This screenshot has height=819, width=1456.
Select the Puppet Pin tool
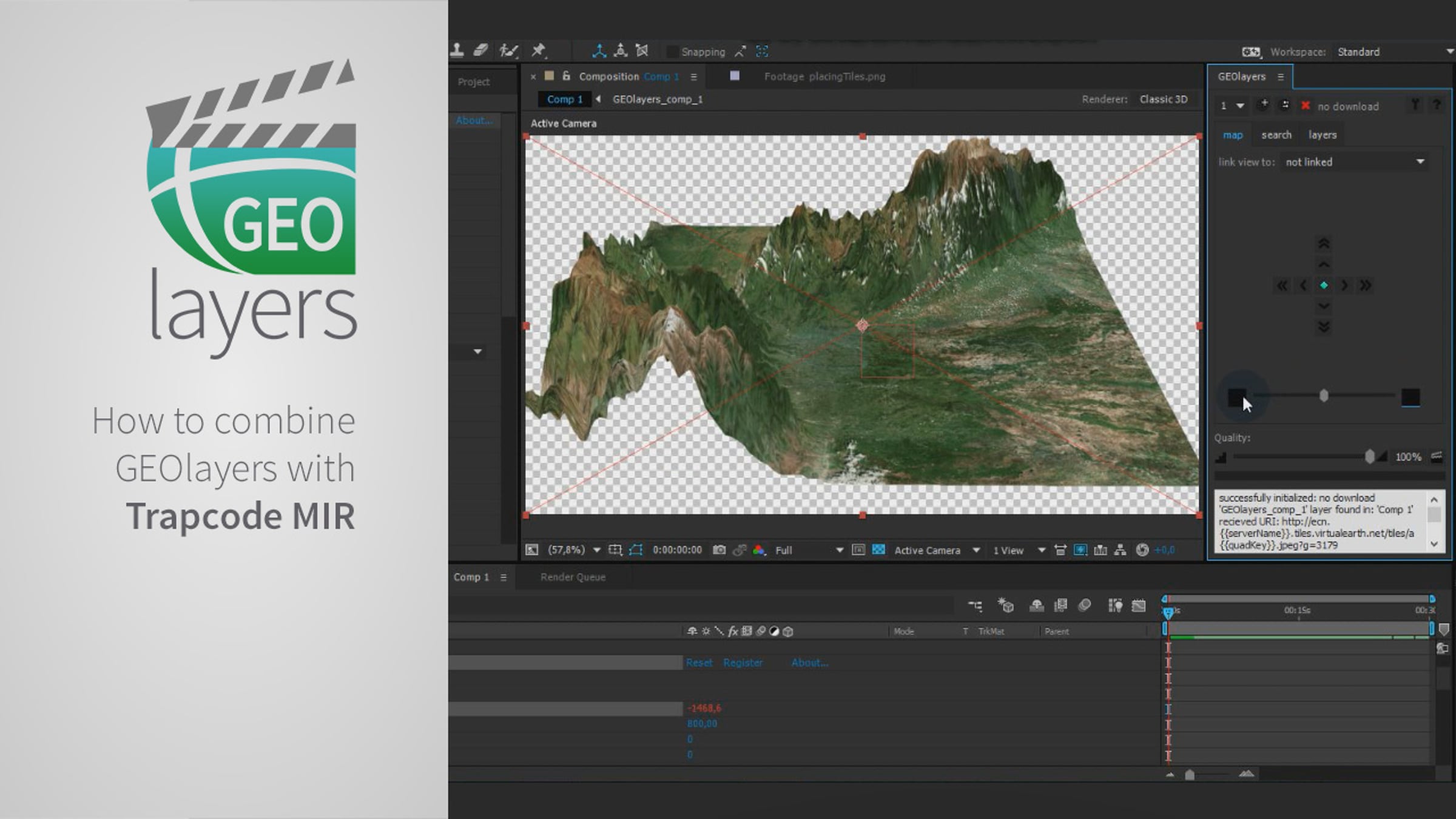[x=538, y=51]
